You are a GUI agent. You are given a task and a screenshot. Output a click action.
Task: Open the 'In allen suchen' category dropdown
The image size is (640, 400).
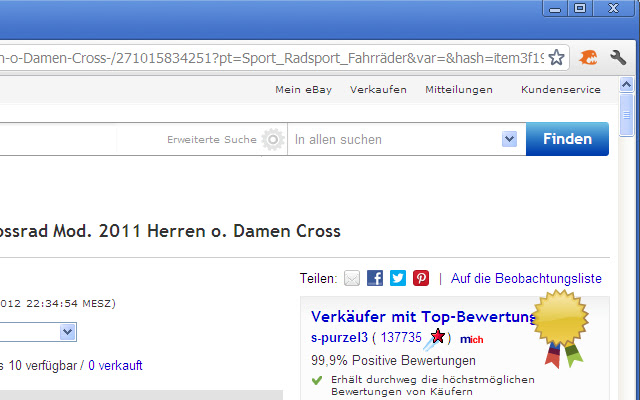coord(509,139)
